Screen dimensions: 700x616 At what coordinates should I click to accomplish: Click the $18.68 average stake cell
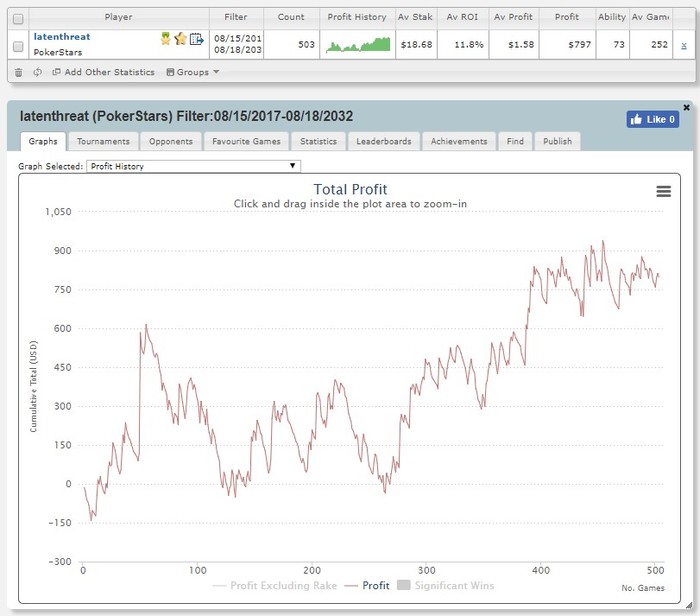click(416, 45)
